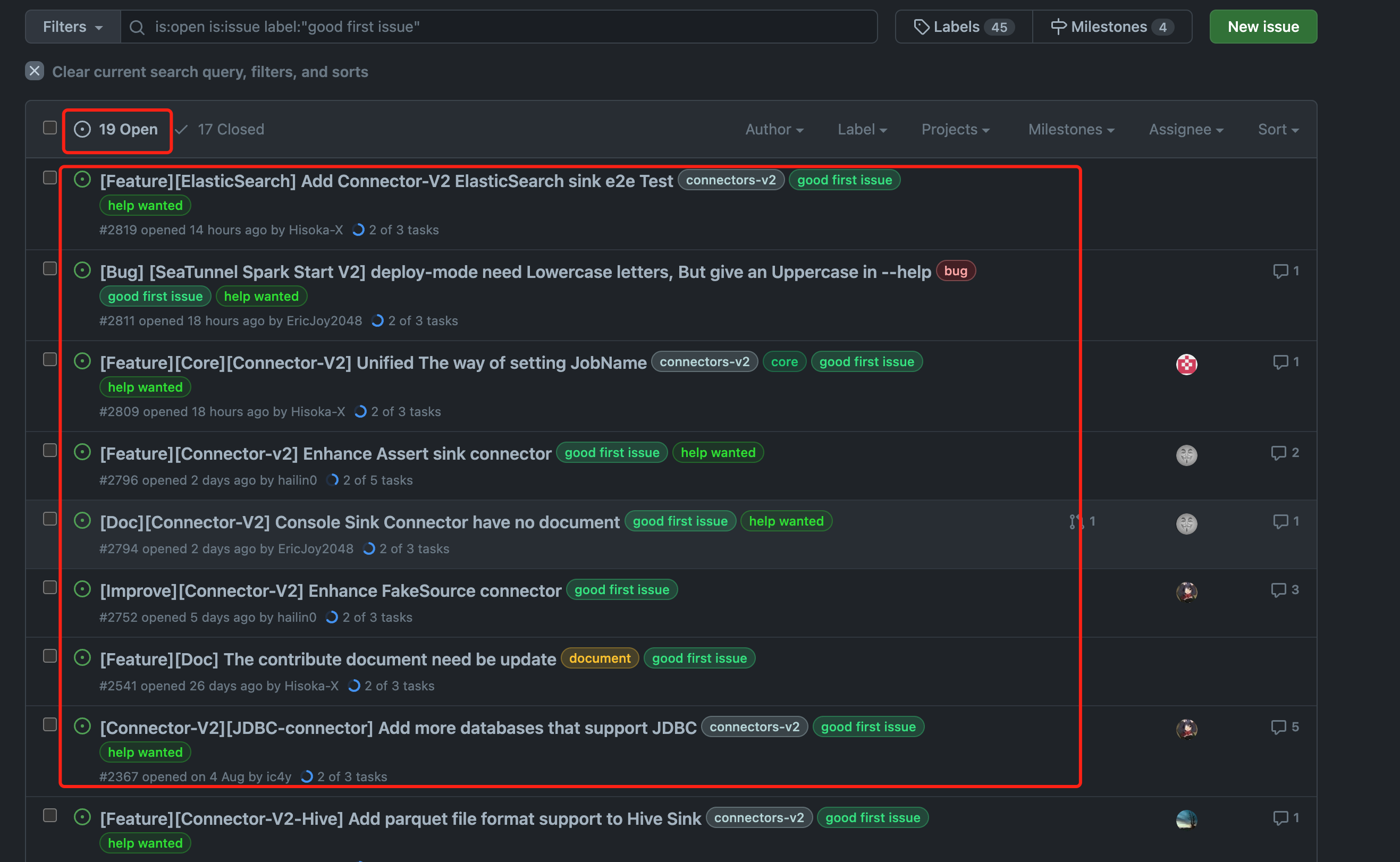Select the checkbox for issue #2811

point(49,268)
